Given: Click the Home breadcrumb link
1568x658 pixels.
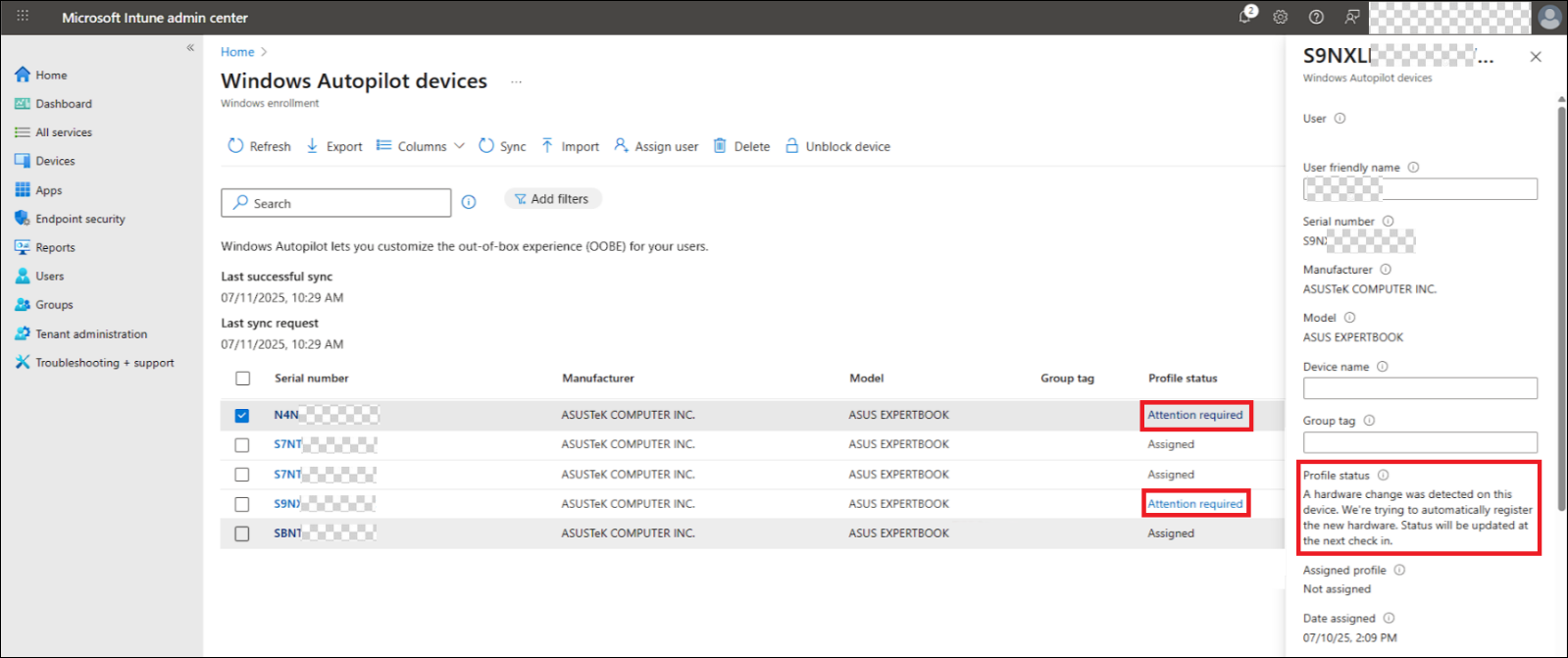Looking at the screenshot, I should 237,52.
